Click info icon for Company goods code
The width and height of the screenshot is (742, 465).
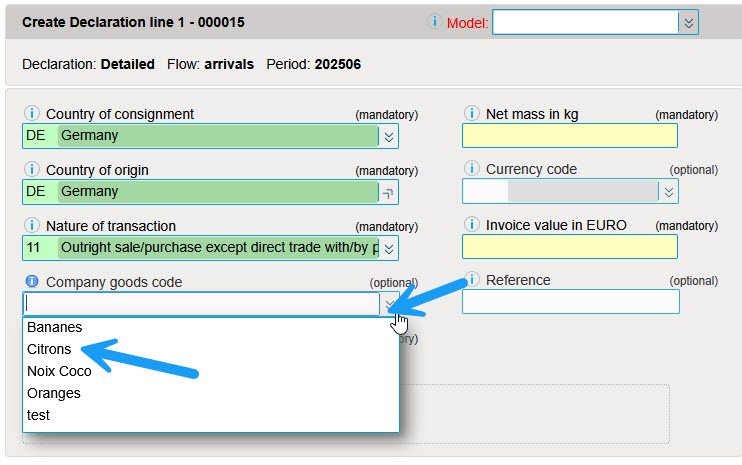pyautogui.click(x=31, y=282)
